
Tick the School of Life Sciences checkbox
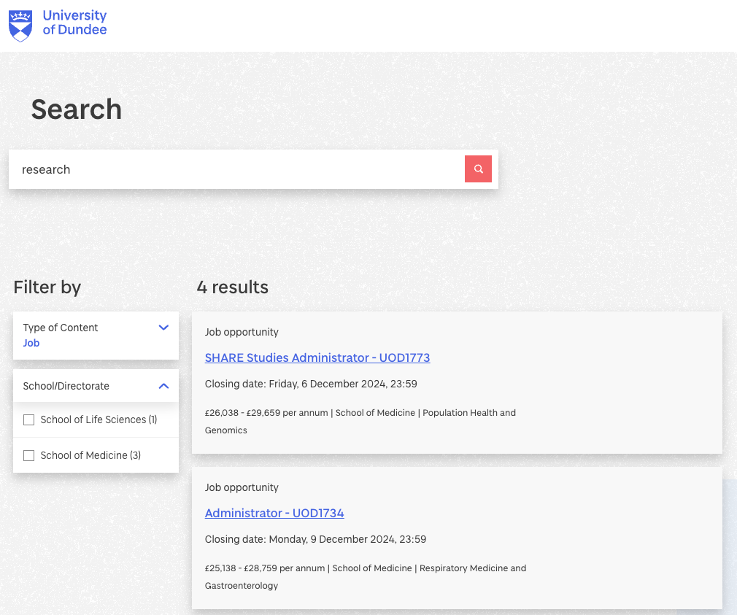pyautogui.click(x=29, y=420)
